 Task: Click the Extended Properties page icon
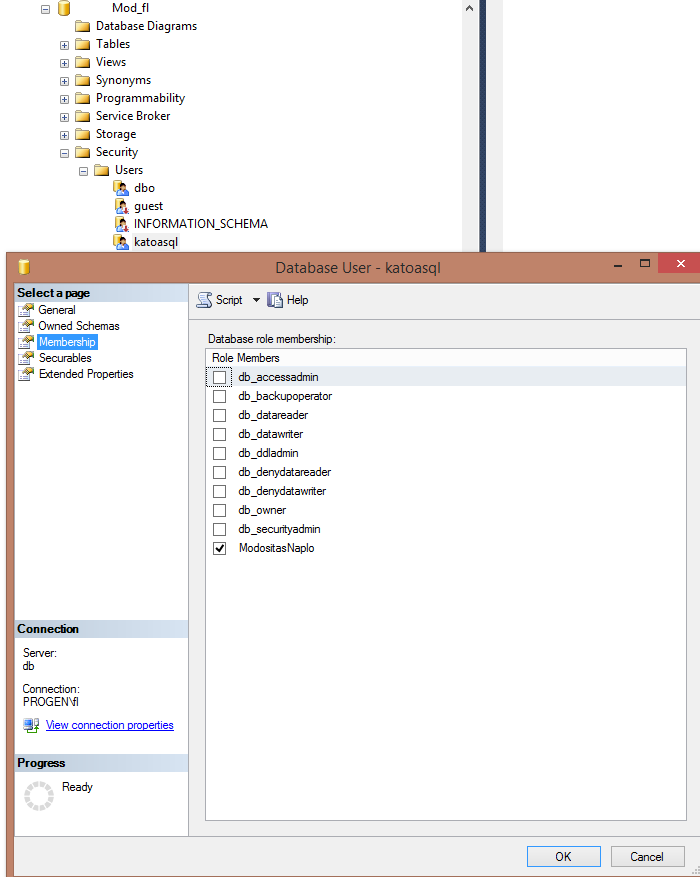(x=26, y=374)
